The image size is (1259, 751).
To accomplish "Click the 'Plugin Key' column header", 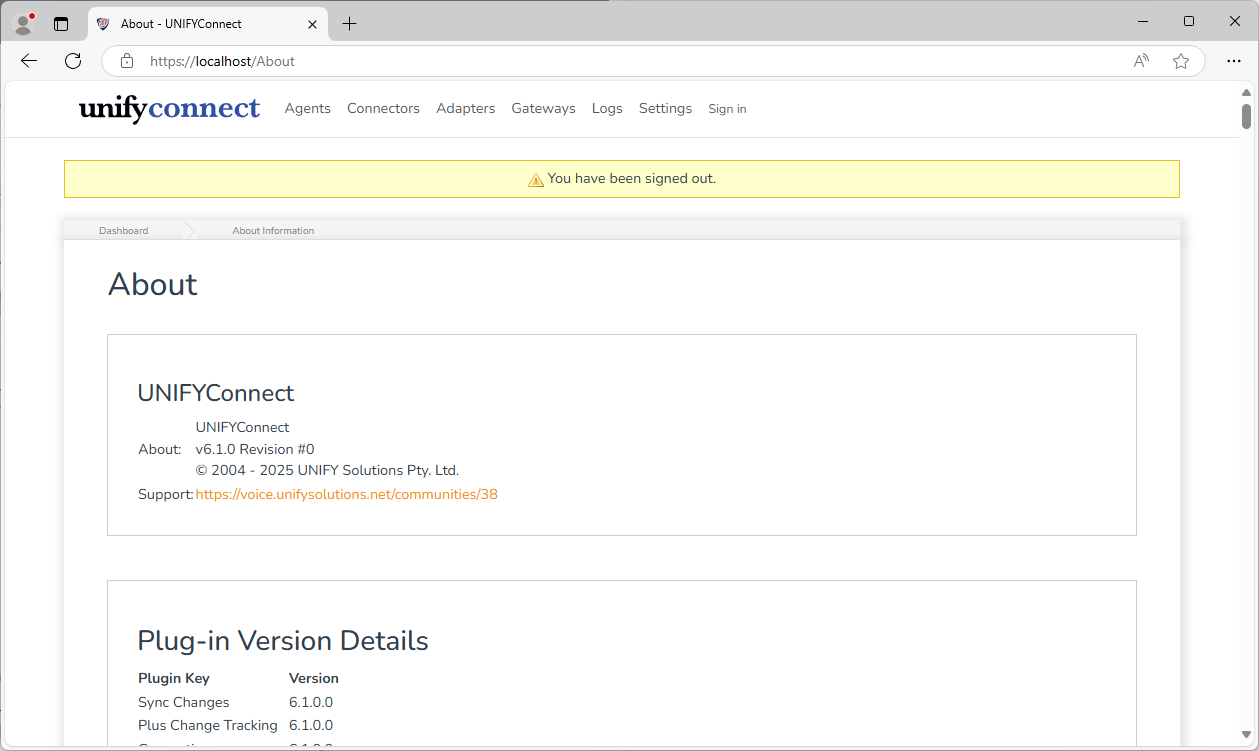I will coord(174,678).
